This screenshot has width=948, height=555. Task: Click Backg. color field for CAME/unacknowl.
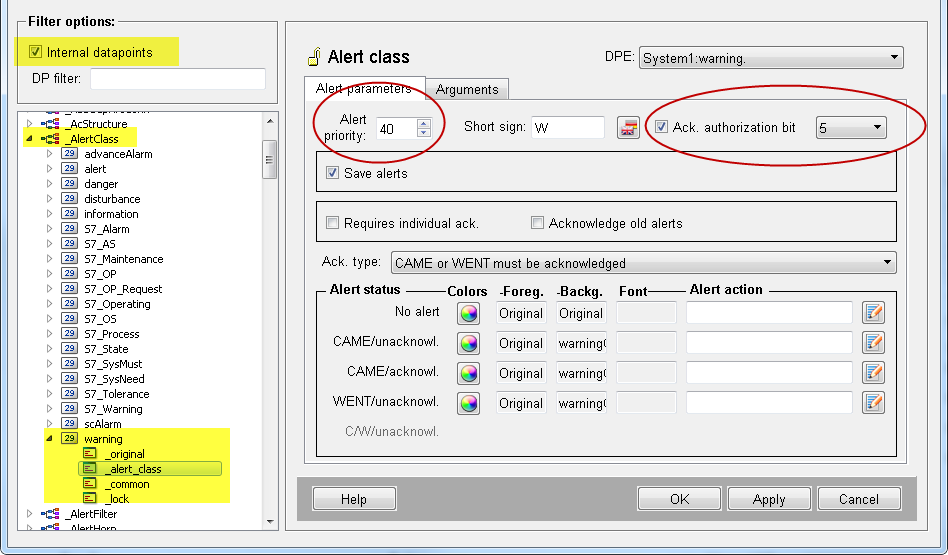[581, 343]
